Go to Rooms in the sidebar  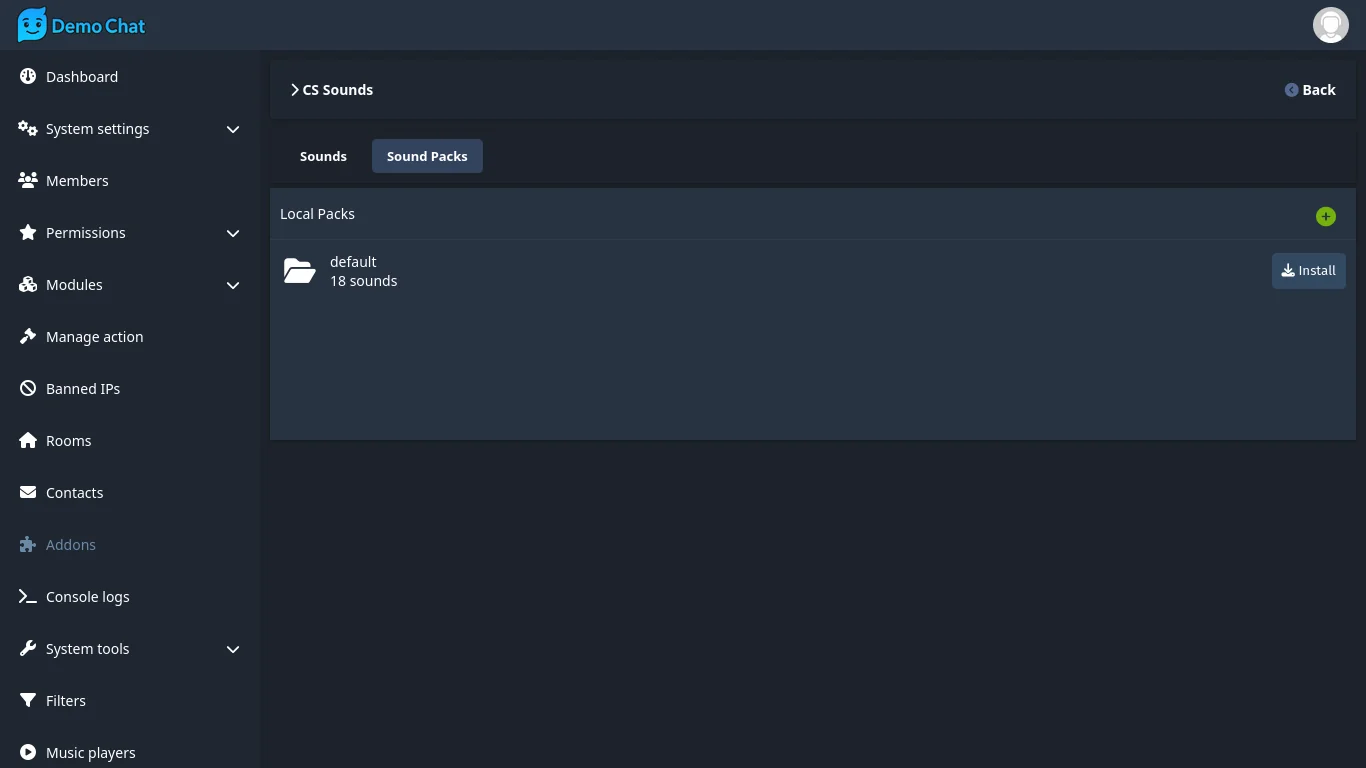click(x=68, y=441)
